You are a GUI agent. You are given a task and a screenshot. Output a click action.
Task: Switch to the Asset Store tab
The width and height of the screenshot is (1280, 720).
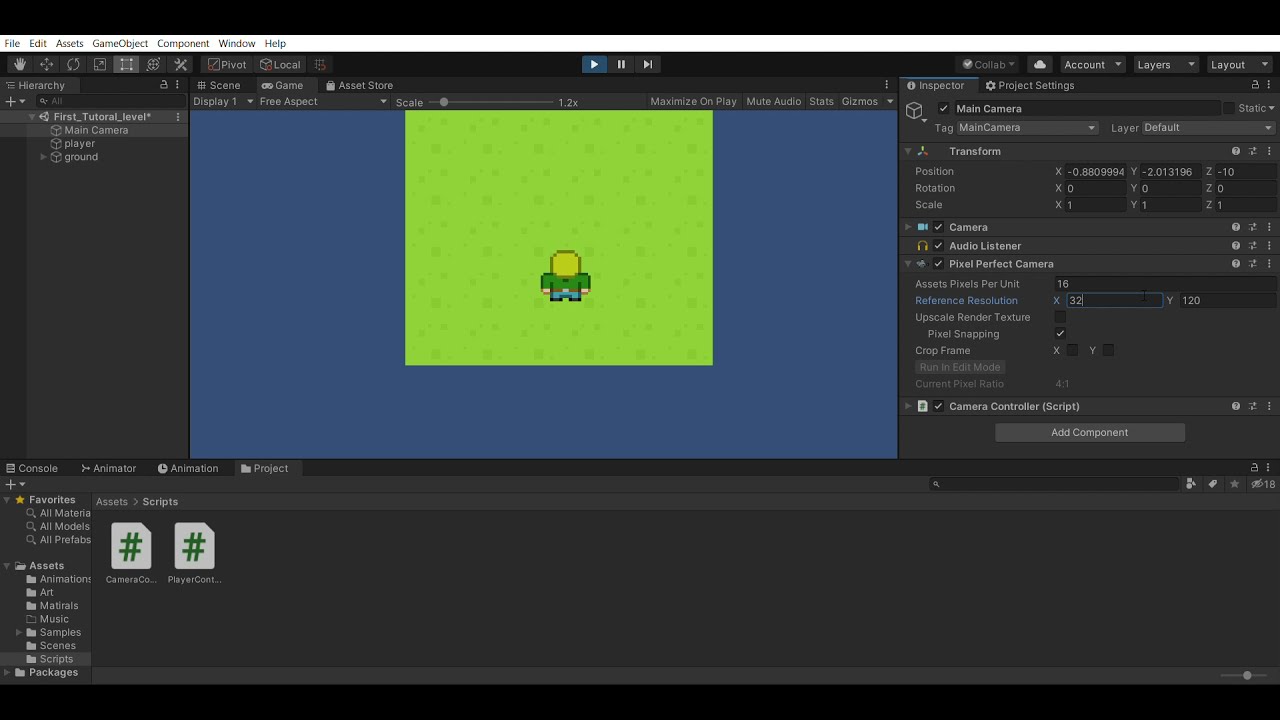point(359,85)
